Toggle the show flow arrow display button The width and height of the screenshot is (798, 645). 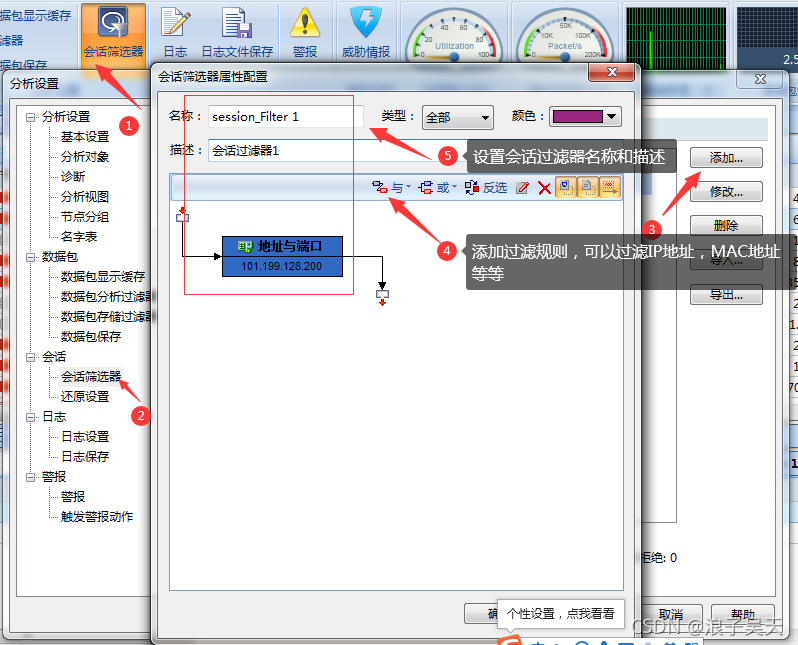tap(610, 187)
